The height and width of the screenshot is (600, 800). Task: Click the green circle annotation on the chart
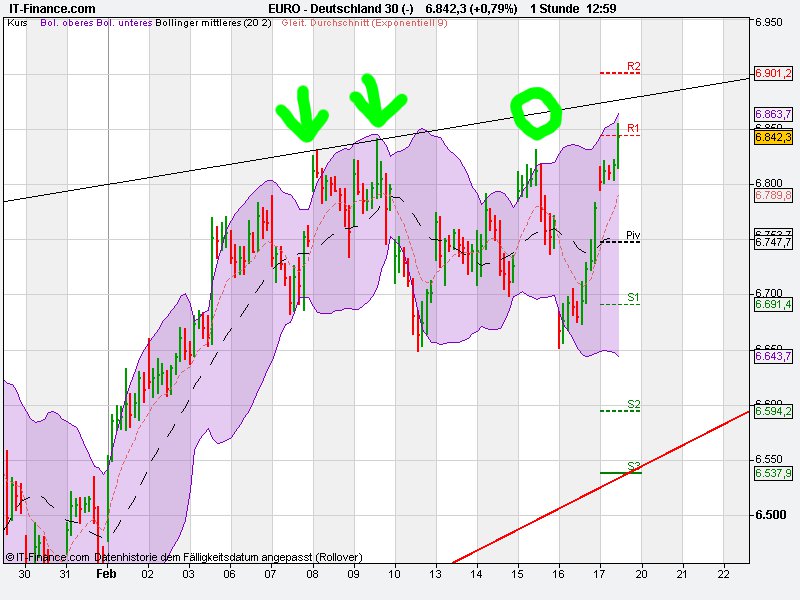pos(536,111)
